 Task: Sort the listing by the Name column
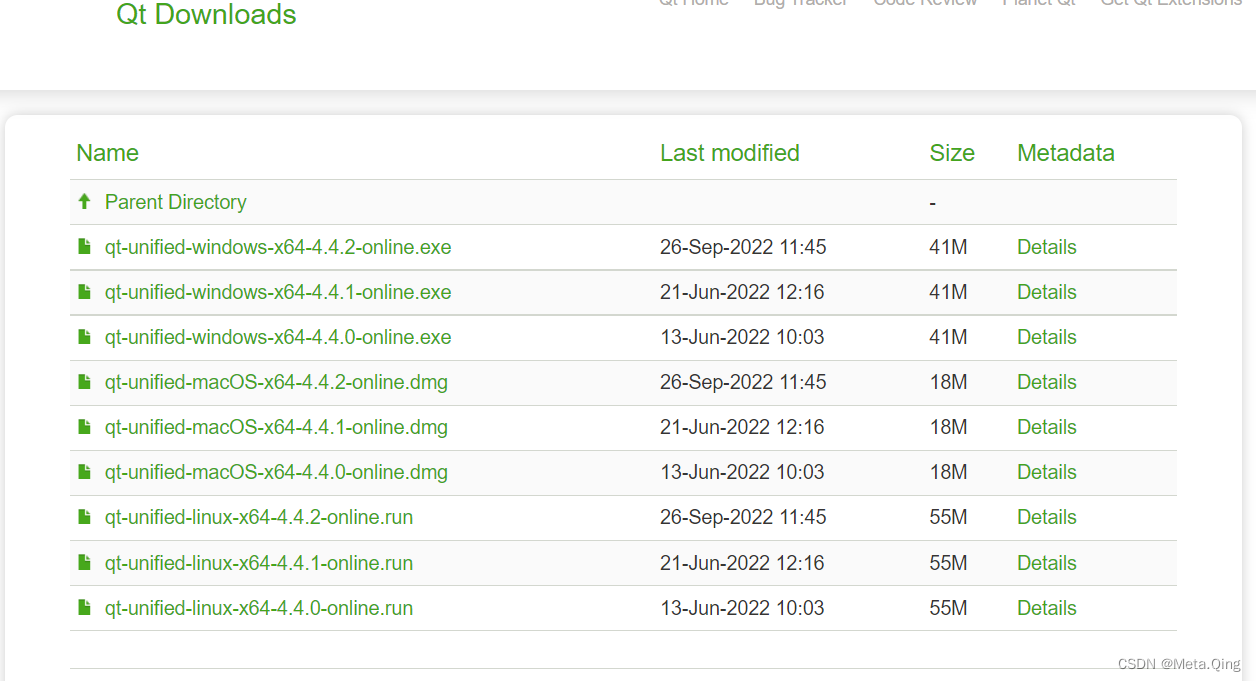107,153
